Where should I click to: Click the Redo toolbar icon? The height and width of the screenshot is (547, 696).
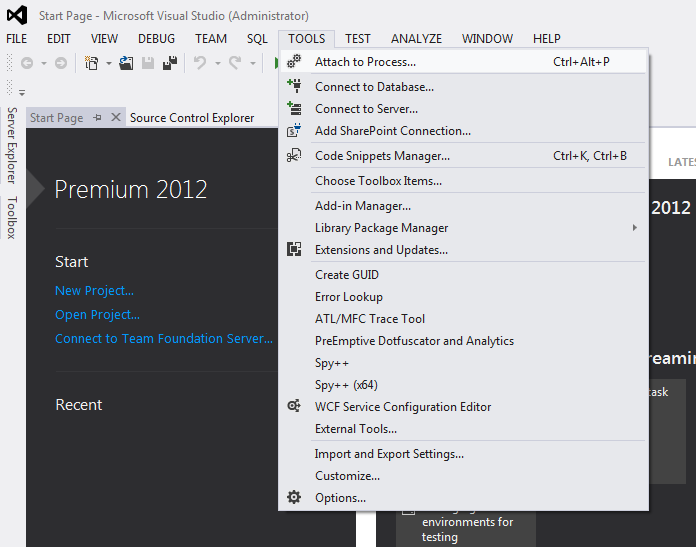coord(235,63)
